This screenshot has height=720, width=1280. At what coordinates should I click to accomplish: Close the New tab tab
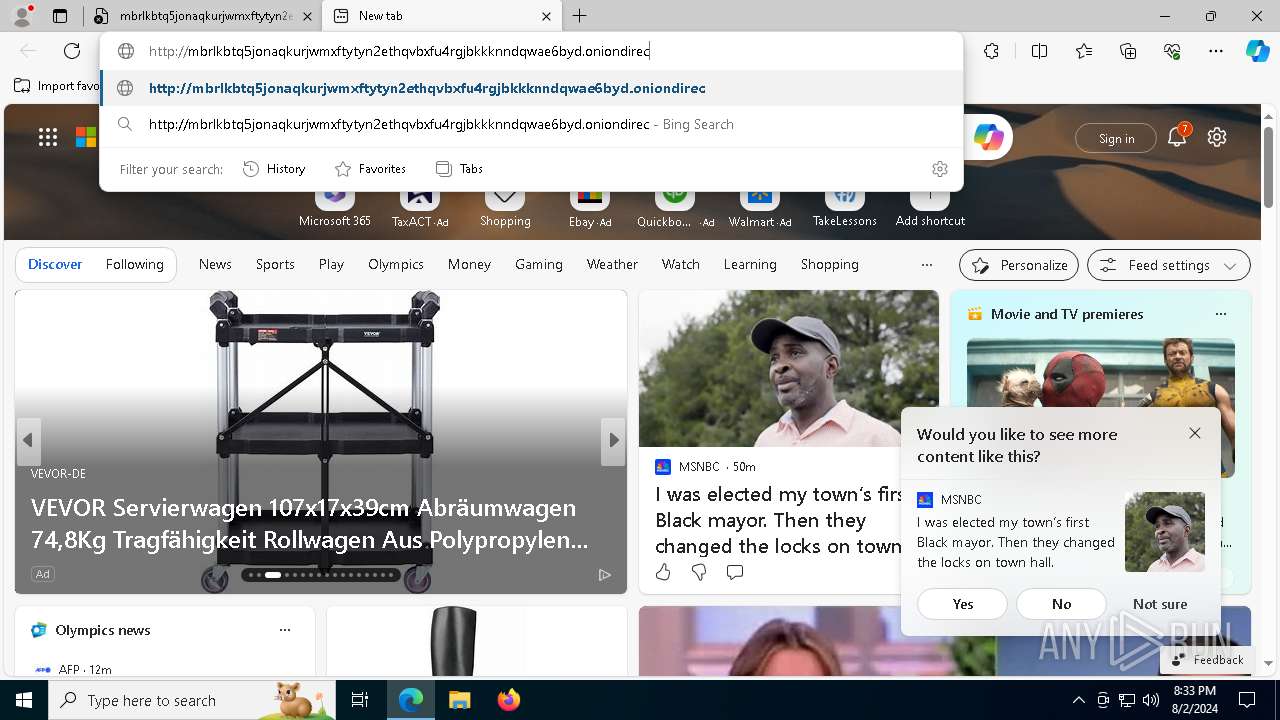click(546, 16)
